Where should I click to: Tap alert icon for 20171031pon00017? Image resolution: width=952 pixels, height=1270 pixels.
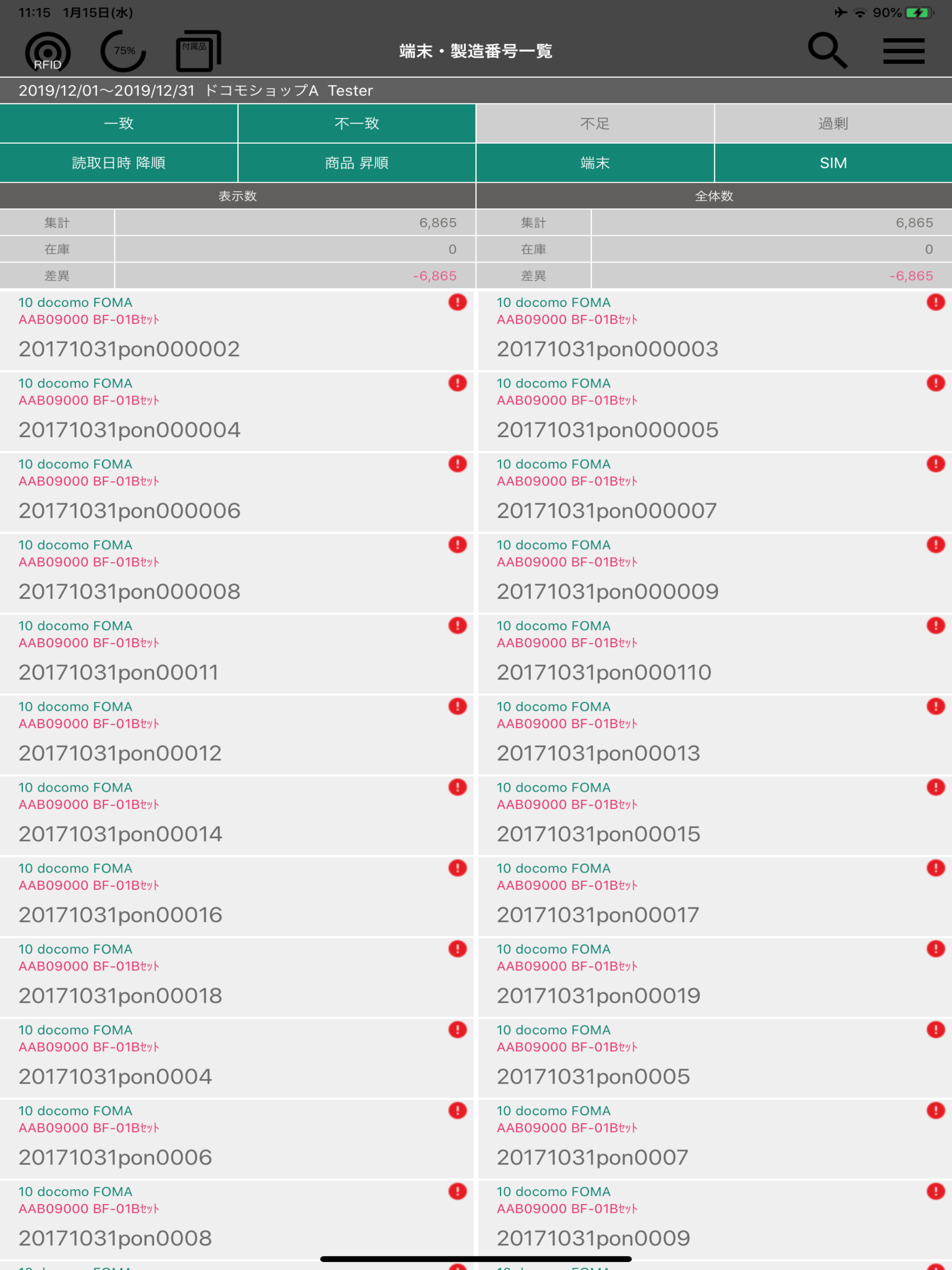935,869
